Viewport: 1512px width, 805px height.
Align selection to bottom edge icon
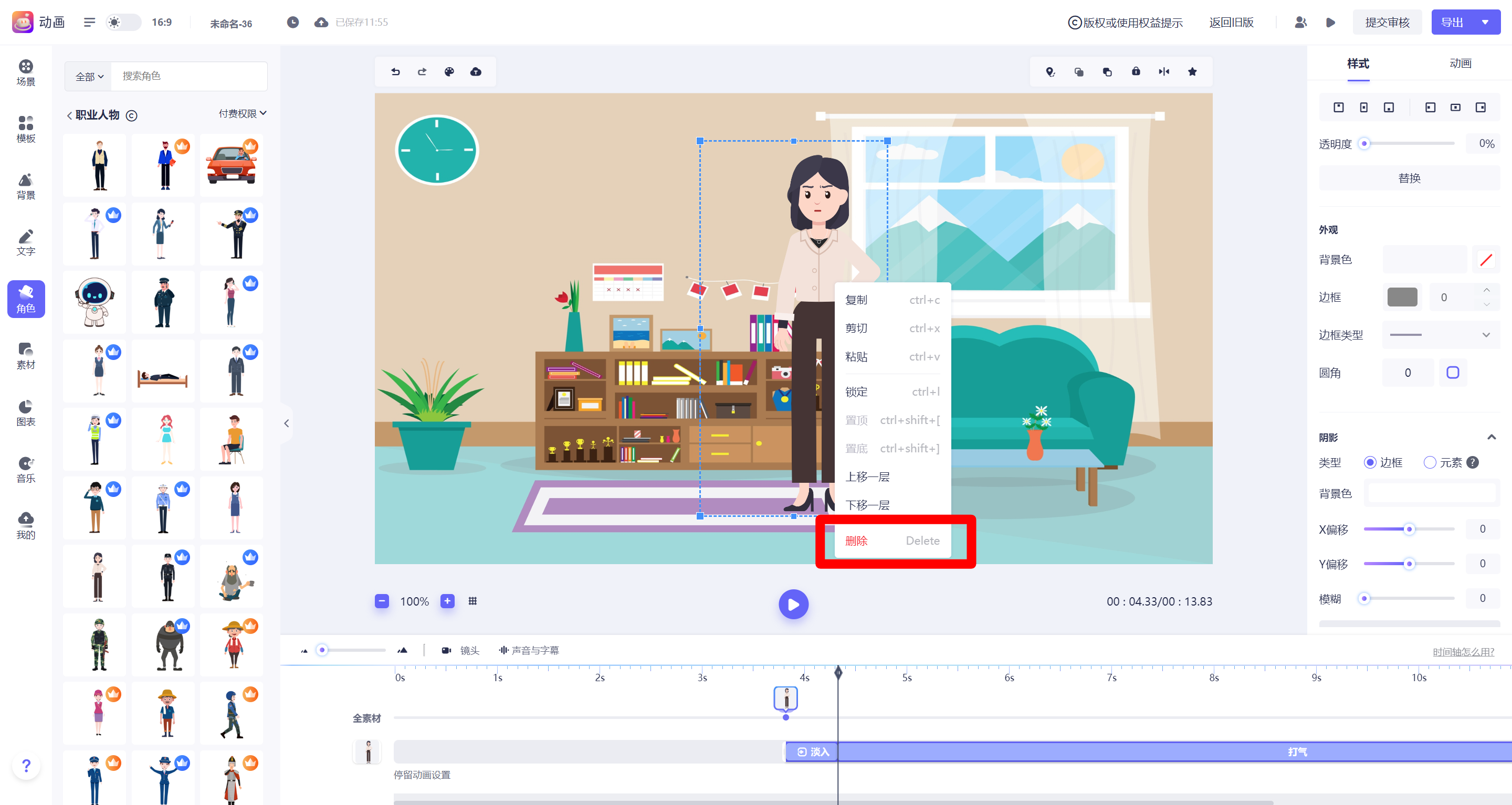pyautogui.click(x=1389, y=108)
